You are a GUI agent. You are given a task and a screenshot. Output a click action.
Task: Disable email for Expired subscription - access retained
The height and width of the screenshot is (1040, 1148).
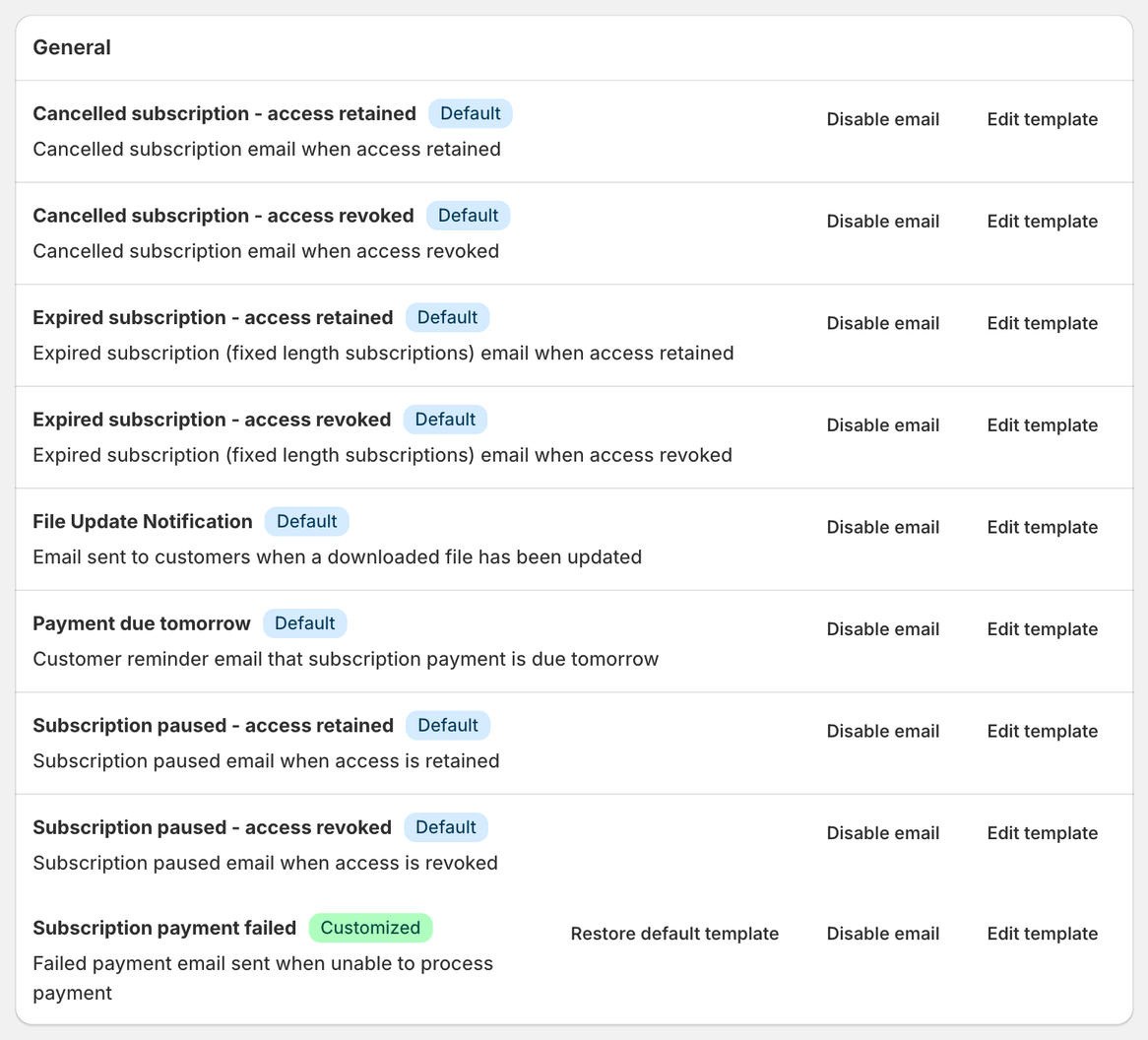pos(882,323)
